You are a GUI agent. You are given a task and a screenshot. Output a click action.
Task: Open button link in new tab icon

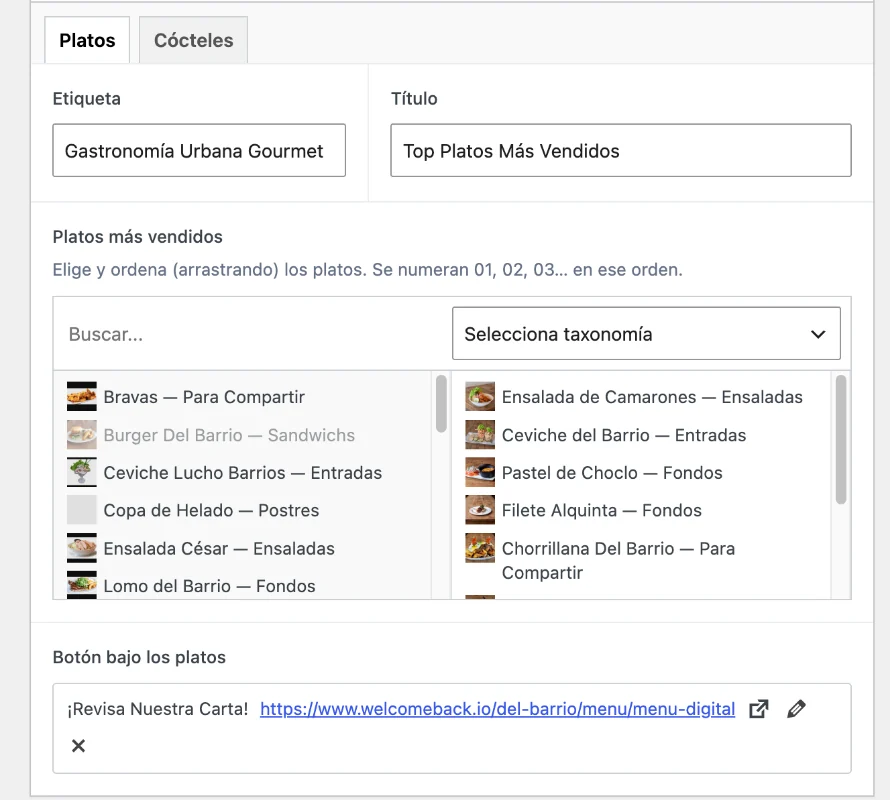[759, 709]
